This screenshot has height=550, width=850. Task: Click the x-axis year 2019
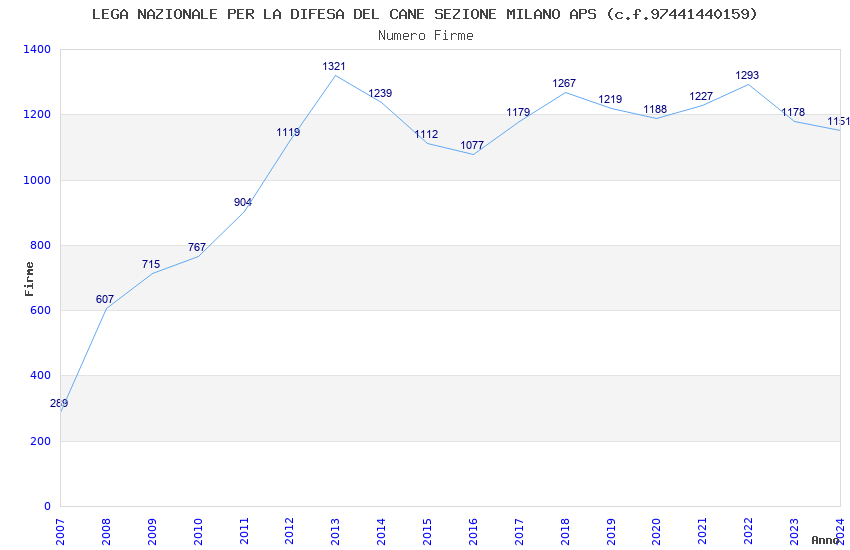pos(611,531)
